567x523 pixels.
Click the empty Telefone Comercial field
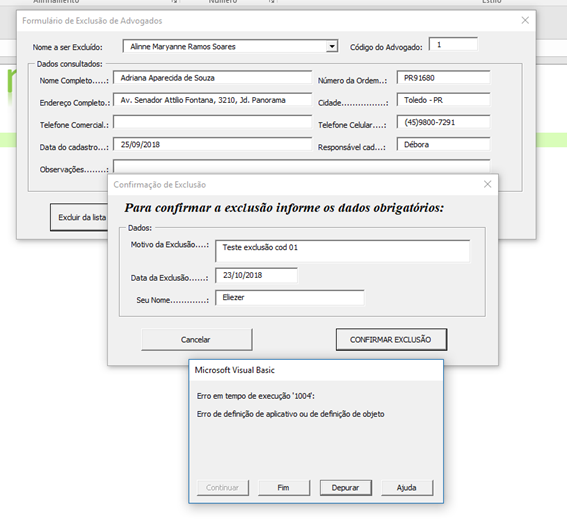[x=212, y=122]
